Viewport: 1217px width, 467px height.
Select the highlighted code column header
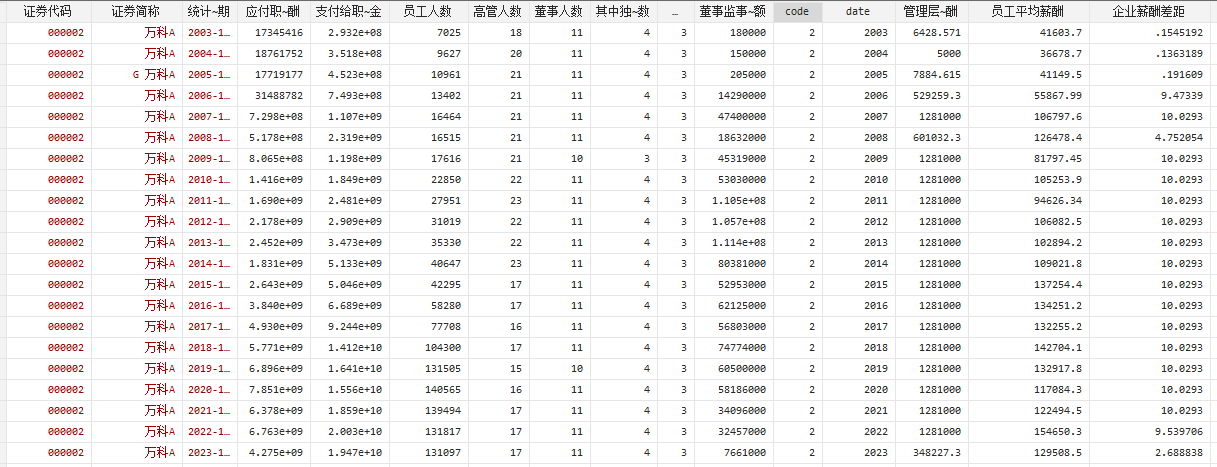[797, 11]
